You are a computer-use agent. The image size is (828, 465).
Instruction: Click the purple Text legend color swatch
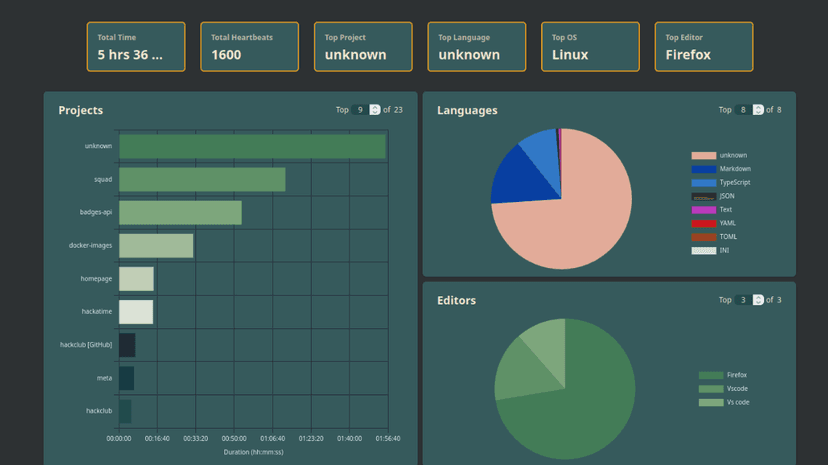[703, 210]
